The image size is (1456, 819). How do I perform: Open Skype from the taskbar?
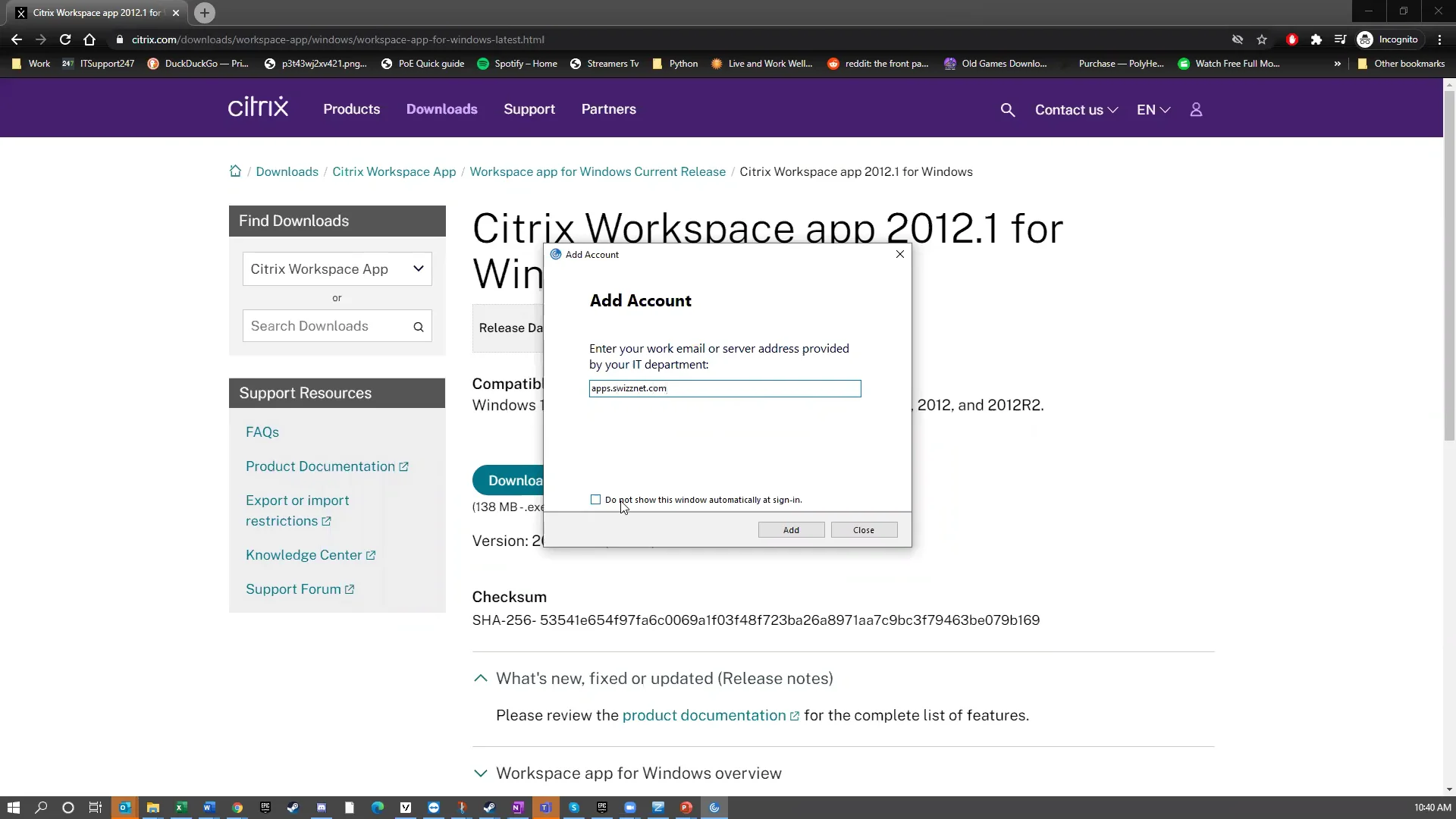tap(574, 808)
